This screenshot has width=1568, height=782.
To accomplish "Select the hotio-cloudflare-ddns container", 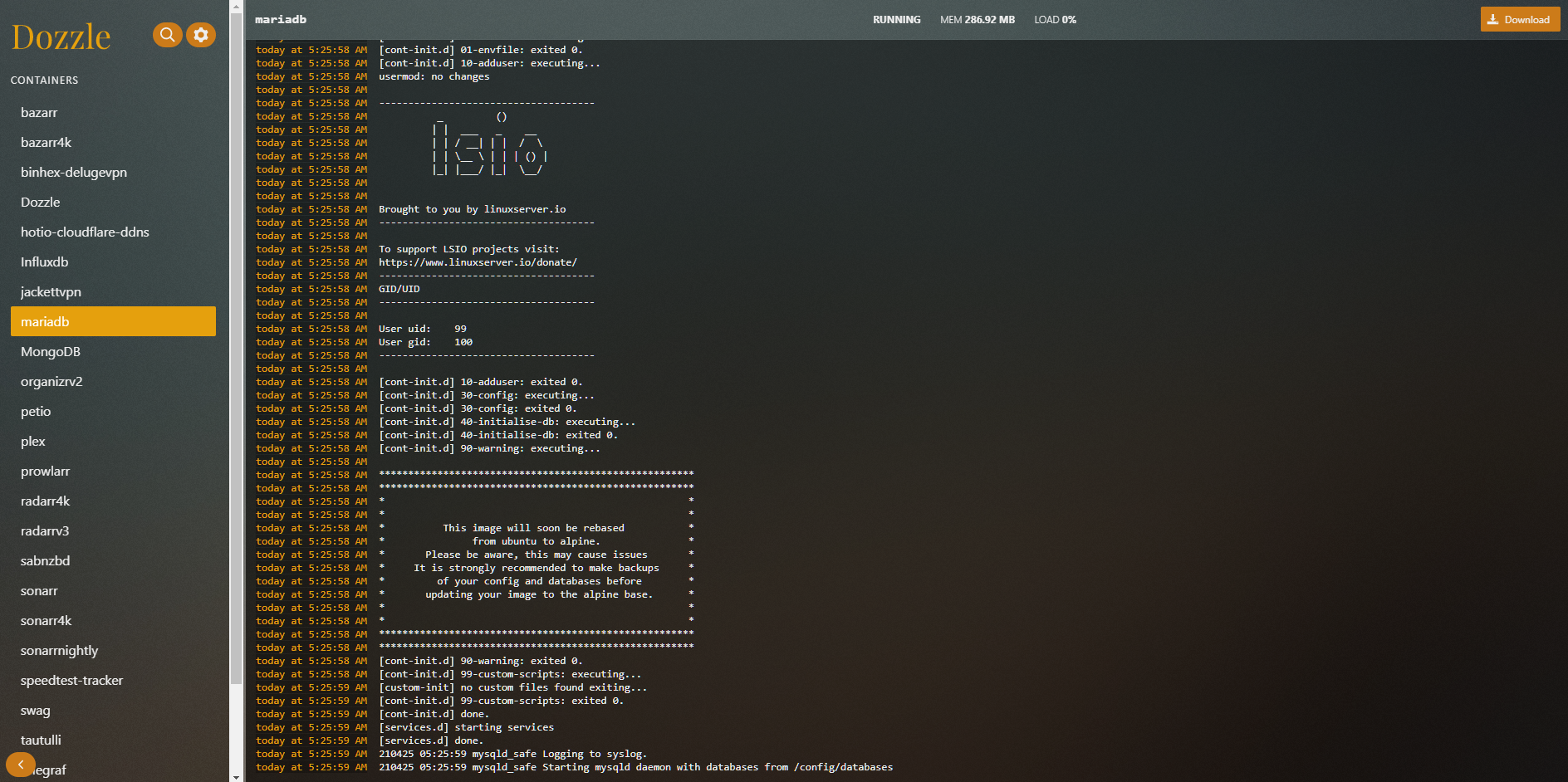I will 85,232.
